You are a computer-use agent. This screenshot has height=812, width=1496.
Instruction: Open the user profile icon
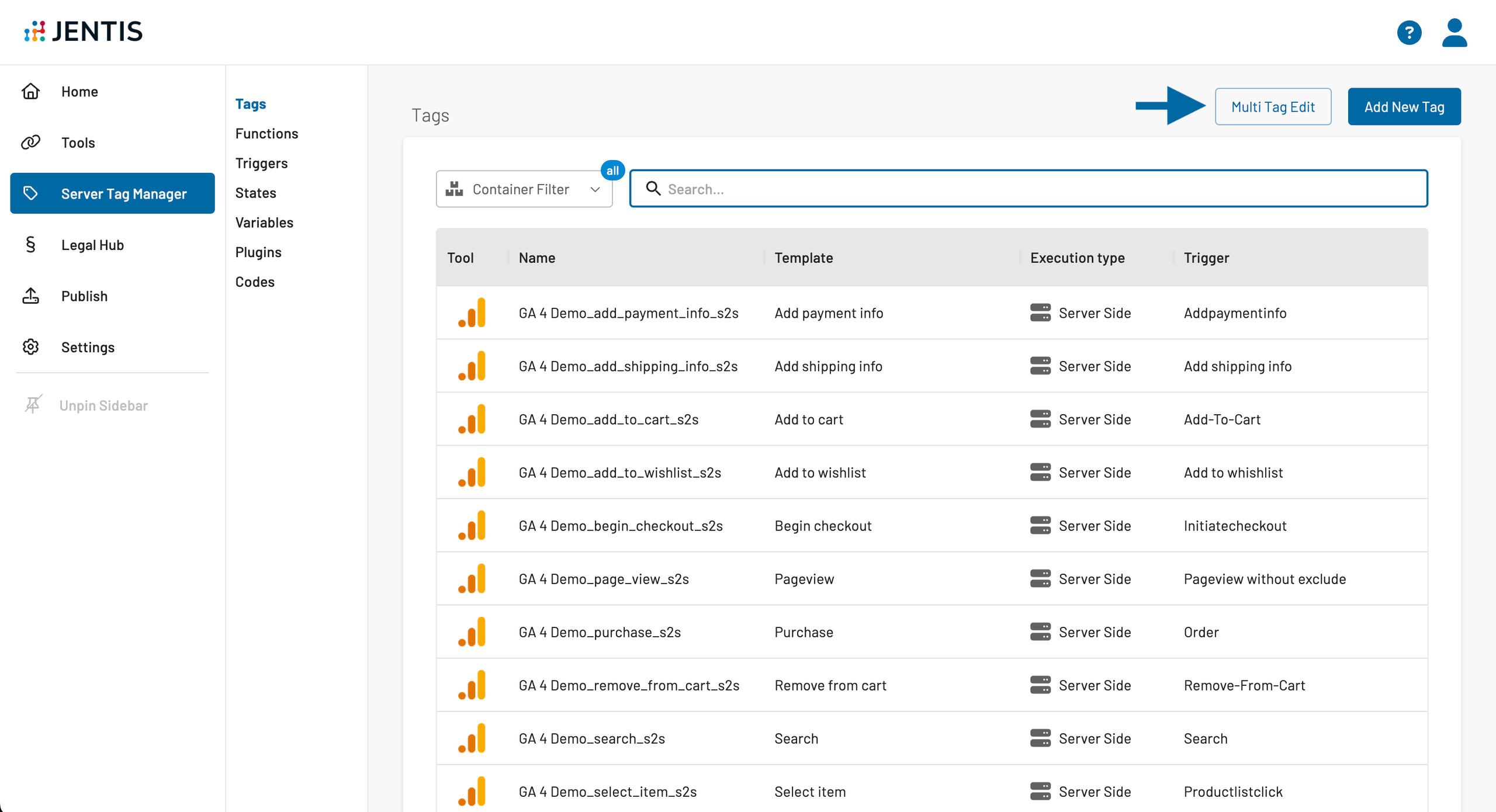(x=1454, y=33)
